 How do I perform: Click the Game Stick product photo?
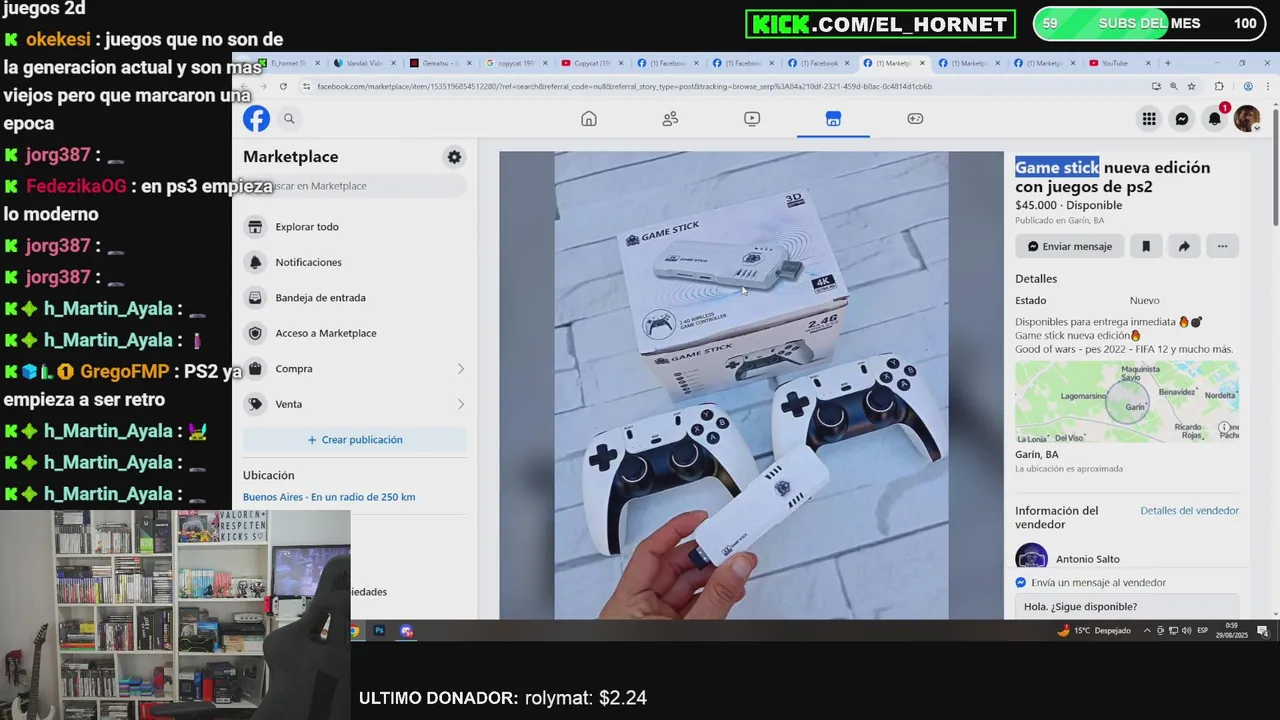coord(751,385)
